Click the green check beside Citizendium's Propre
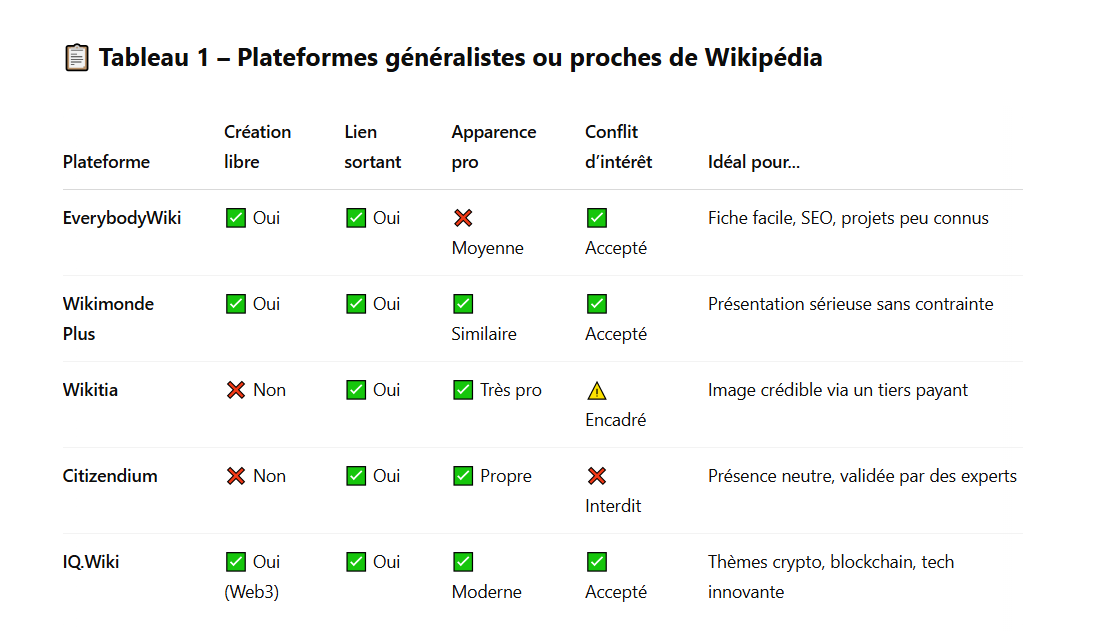The image size is (1105, 631). 463,476
